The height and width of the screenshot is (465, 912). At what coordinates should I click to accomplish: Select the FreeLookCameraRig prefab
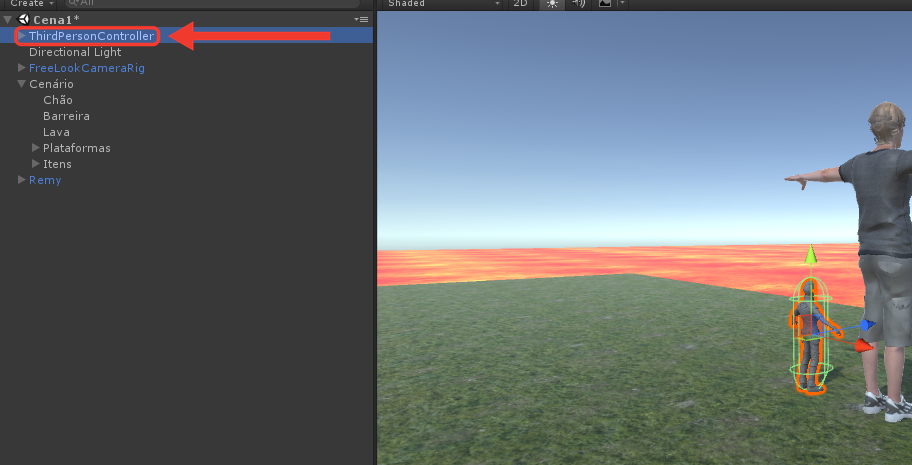coord(87,68)
